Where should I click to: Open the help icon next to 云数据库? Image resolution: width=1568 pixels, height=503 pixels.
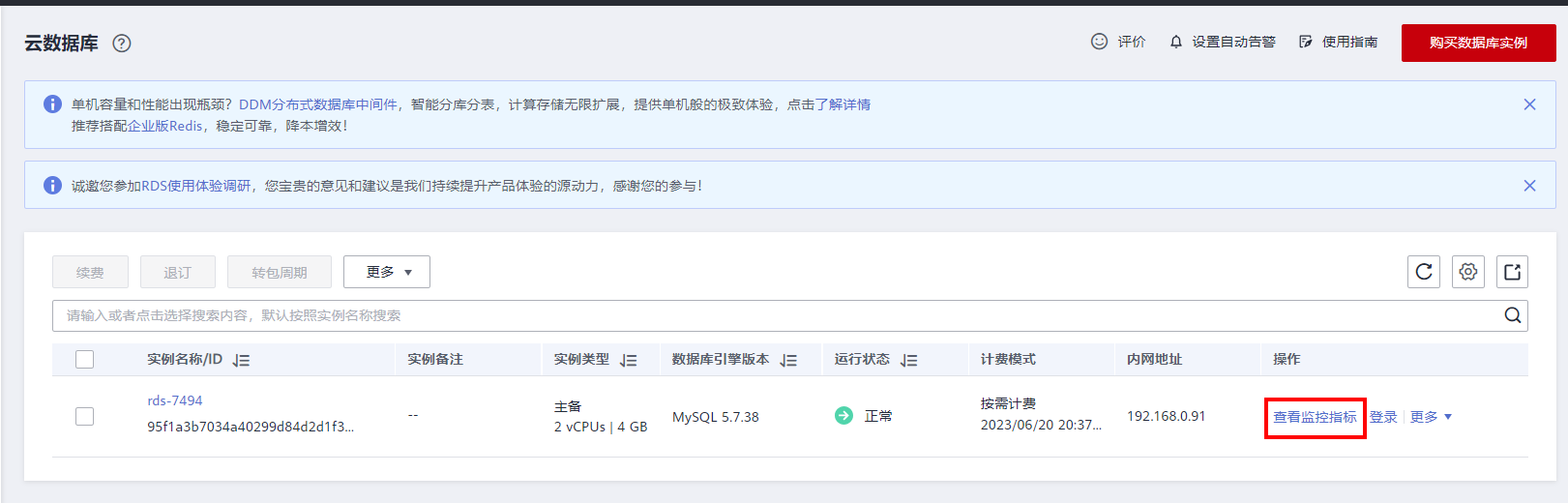(x=122, y=43)
